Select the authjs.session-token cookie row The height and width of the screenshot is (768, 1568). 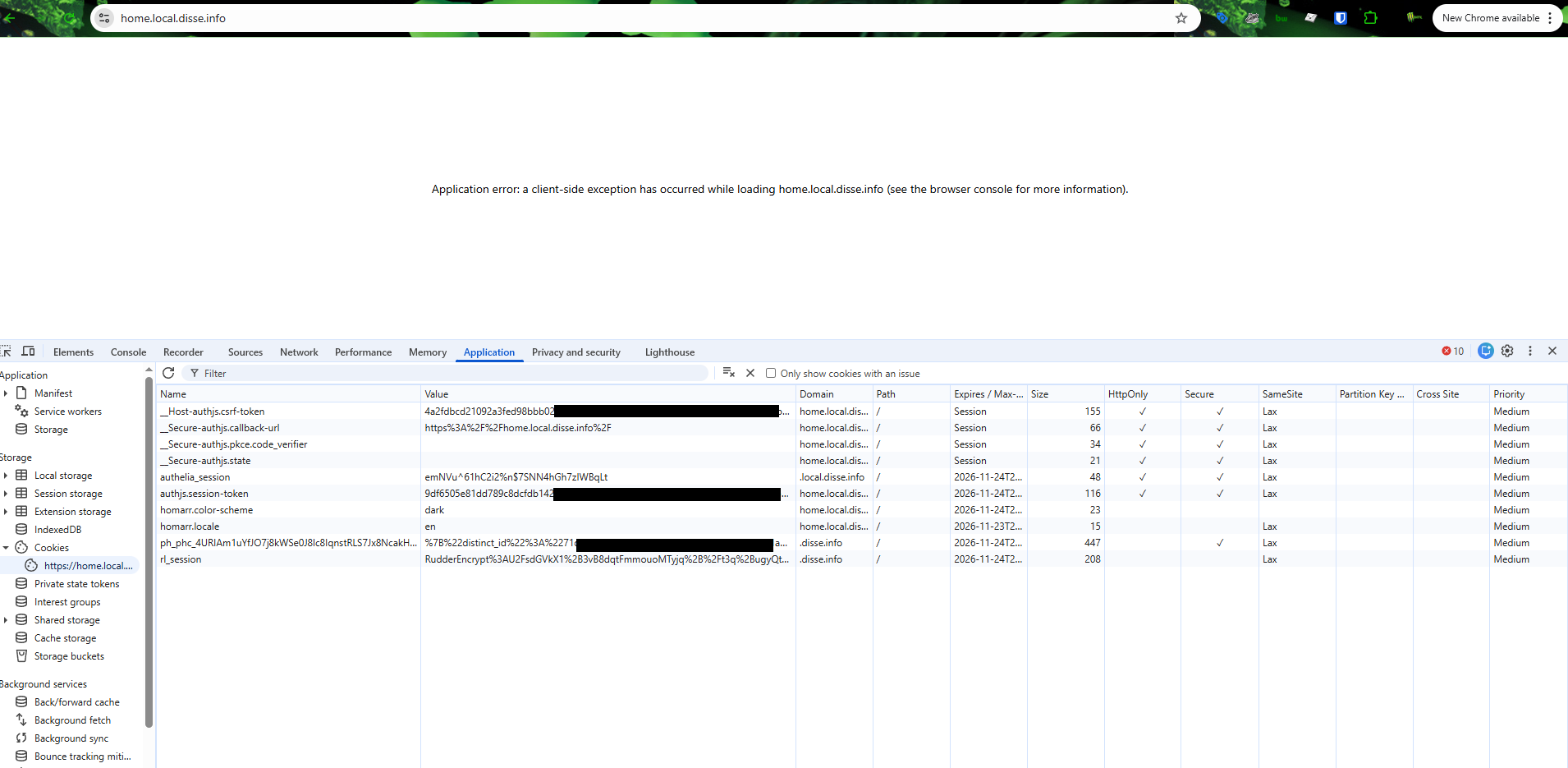[x=861, y=494]
